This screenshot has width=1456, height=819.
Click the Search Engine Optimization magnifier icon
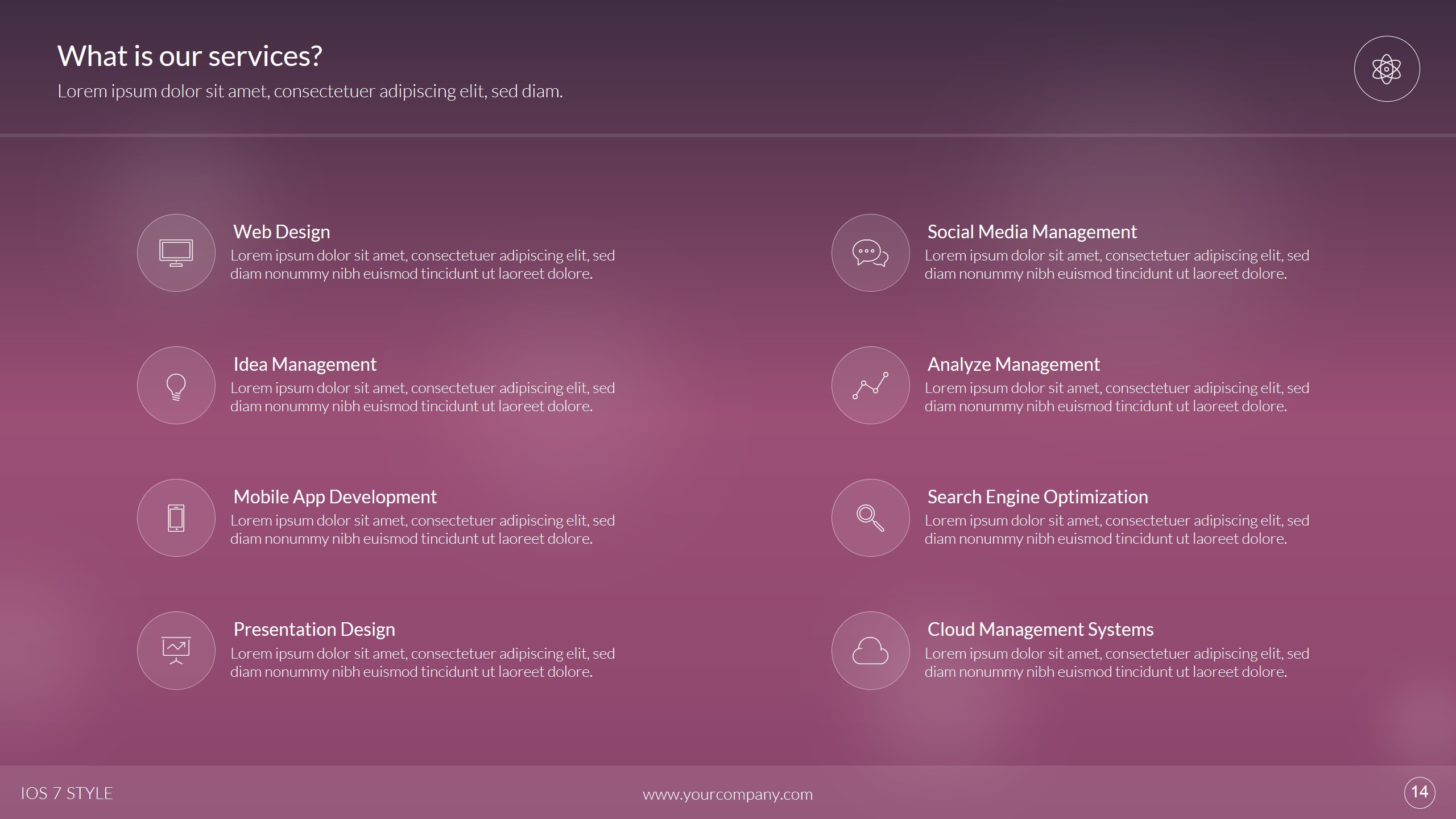[870, 518]
